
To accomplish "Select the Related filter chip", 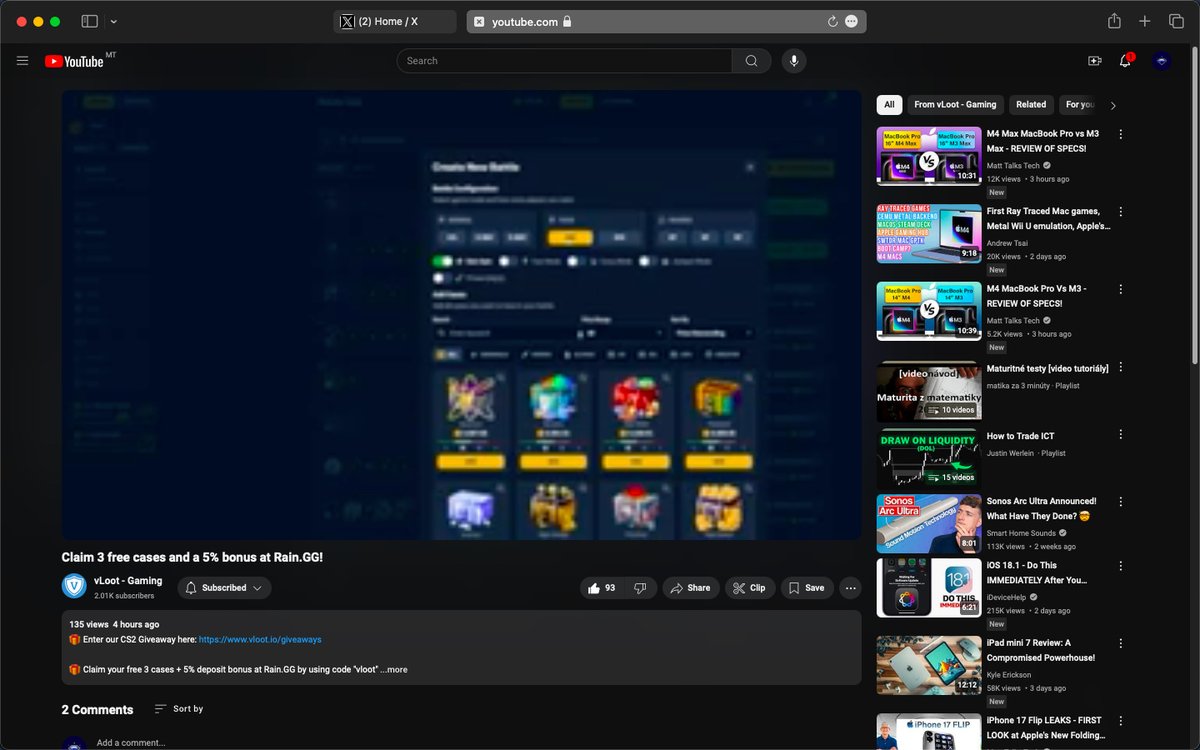I will (x=1031, y=104).
